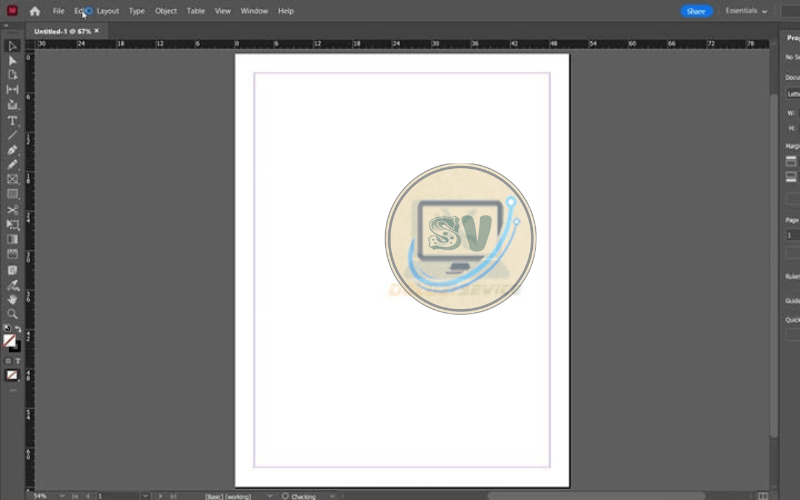Image resolution: width=800 pixels, height=500 pixels.
Task: Click the Page number field in Properties
Action: (x=793, y=235)
